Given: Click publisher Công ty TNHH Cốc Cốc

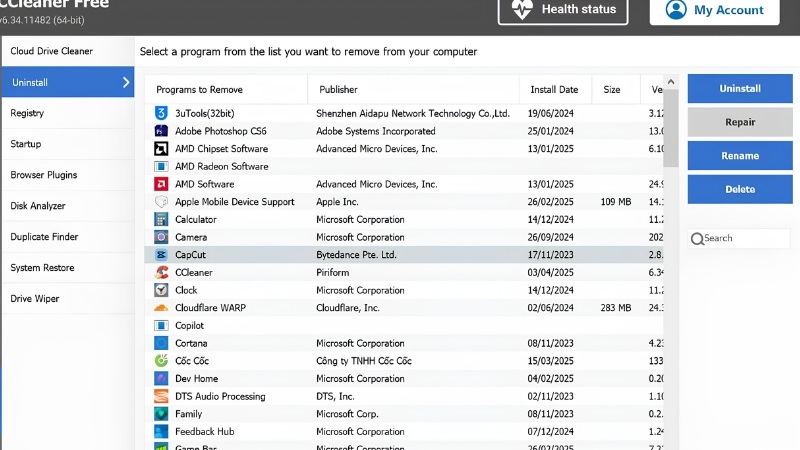Looking at the screenshot, I should 364,361.
